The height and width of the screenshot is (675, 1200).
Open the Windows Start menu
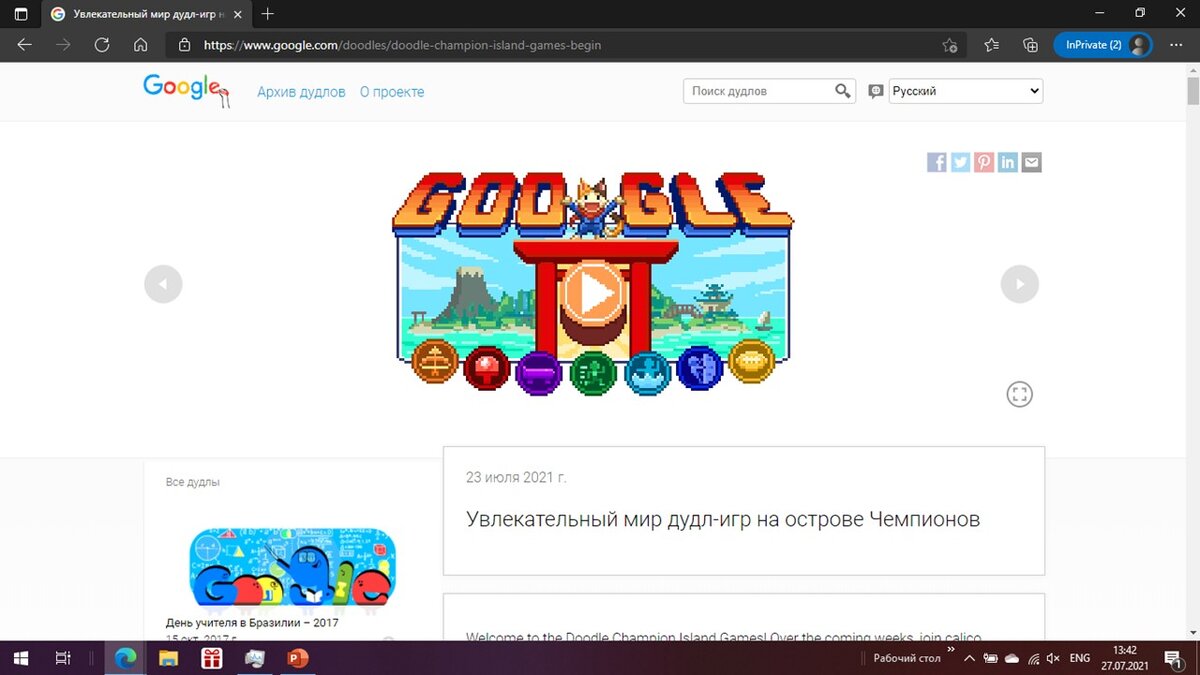point(21,658)
